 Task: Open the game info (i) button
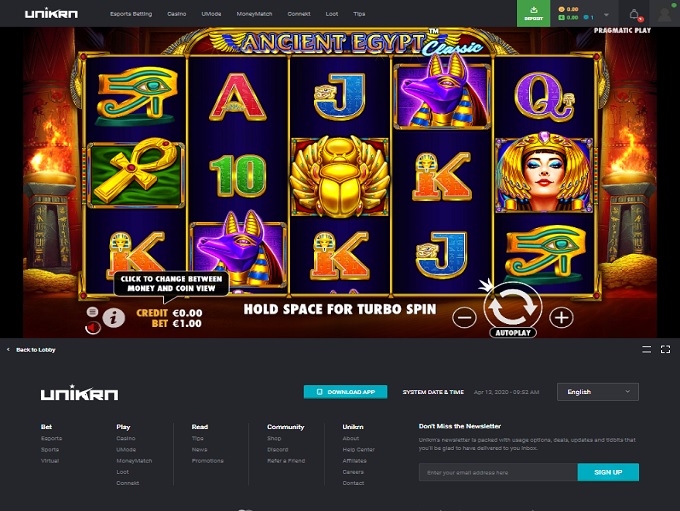click(114, 318)
